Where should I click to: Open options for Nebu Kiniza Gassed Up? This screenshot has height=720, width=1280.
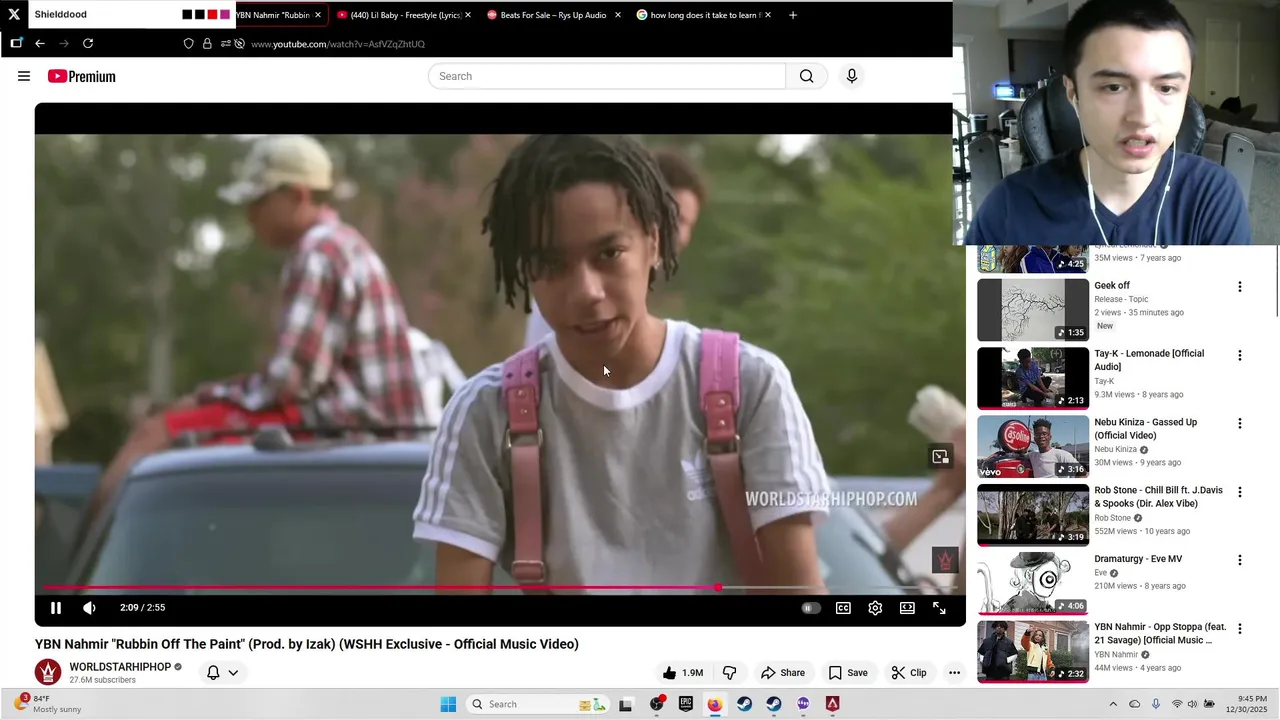point(1240,423)
